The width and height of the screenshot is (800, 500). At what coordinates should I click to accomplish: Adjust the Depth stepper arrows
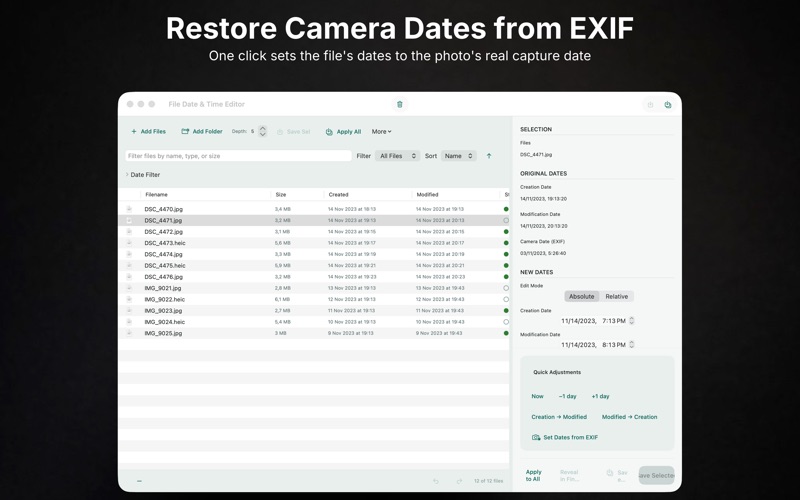(x=262, y=132)
